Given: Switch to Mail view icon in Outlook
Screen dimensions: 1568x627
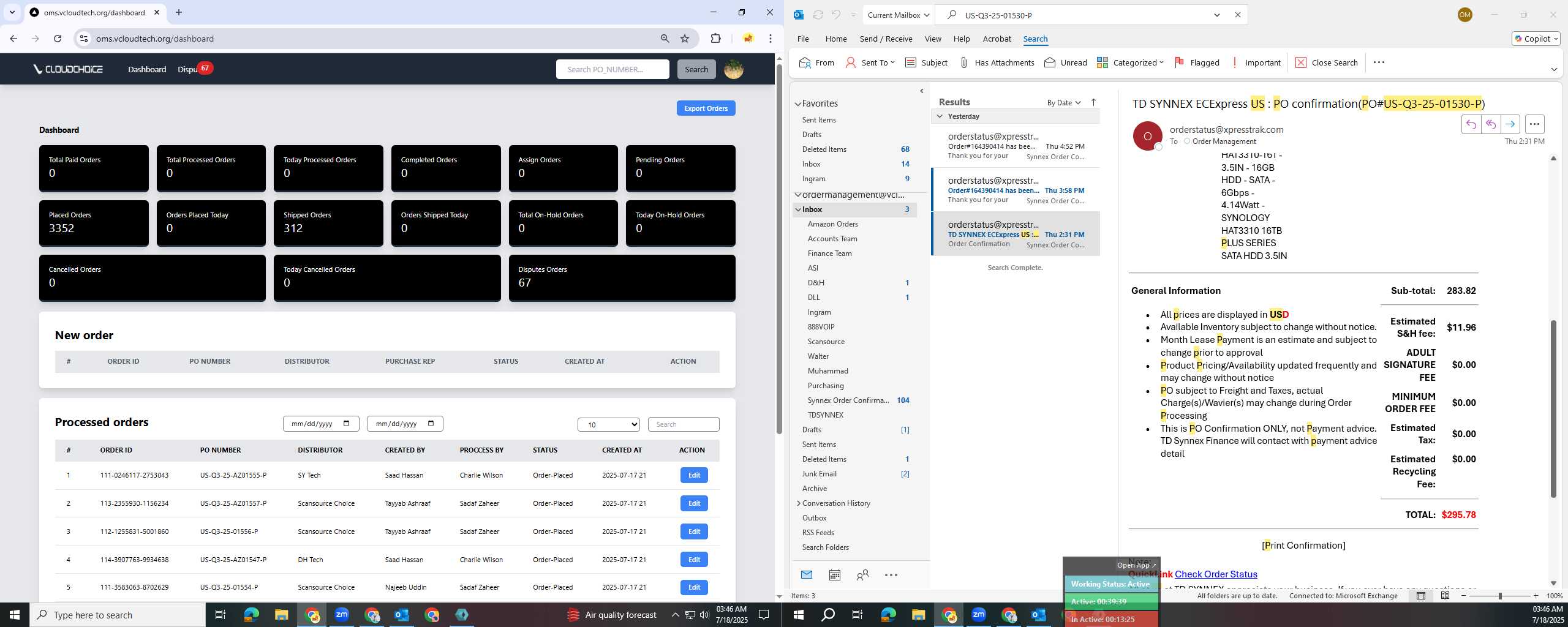Looking at the screenshot, I should (807, 574).
